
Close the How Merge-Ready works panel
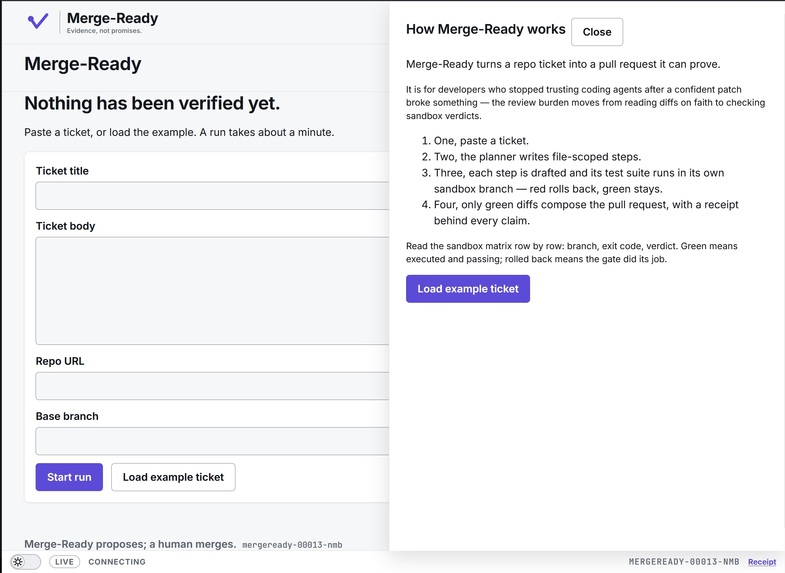[x=597, y=32]
